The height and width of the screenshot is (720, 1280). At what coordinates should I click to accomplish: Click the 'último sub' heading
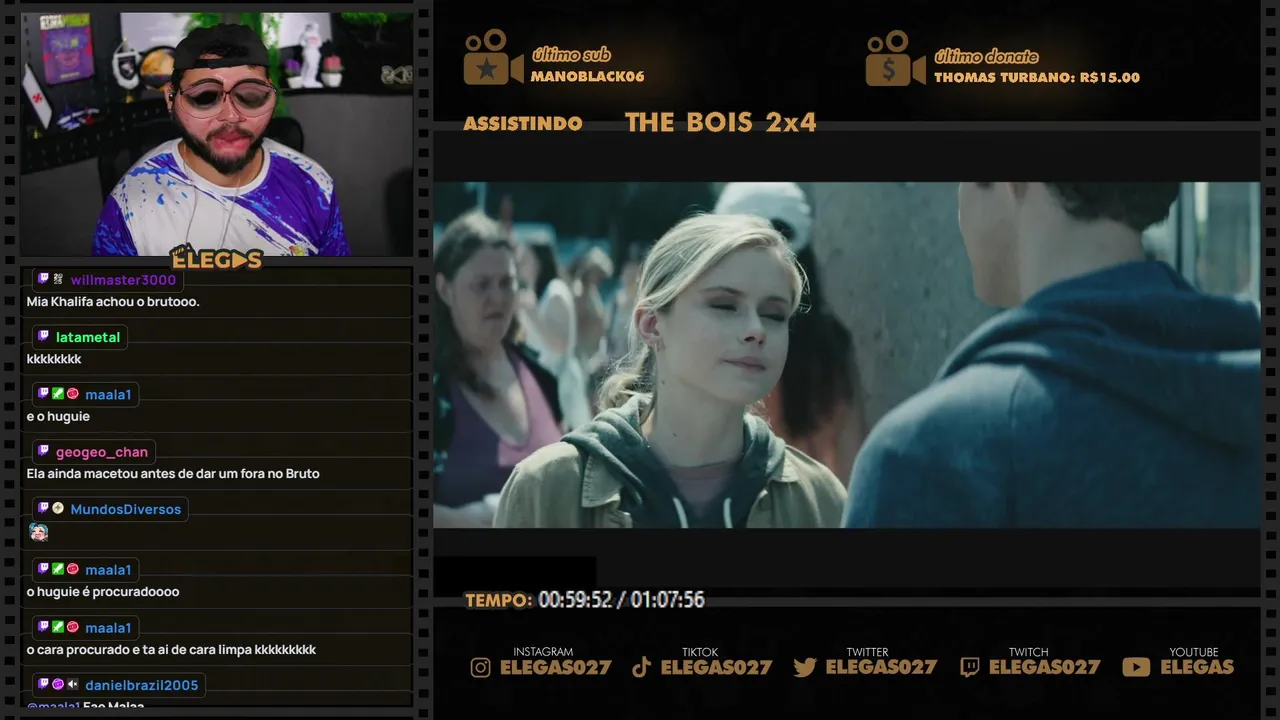tap(571, 55)
